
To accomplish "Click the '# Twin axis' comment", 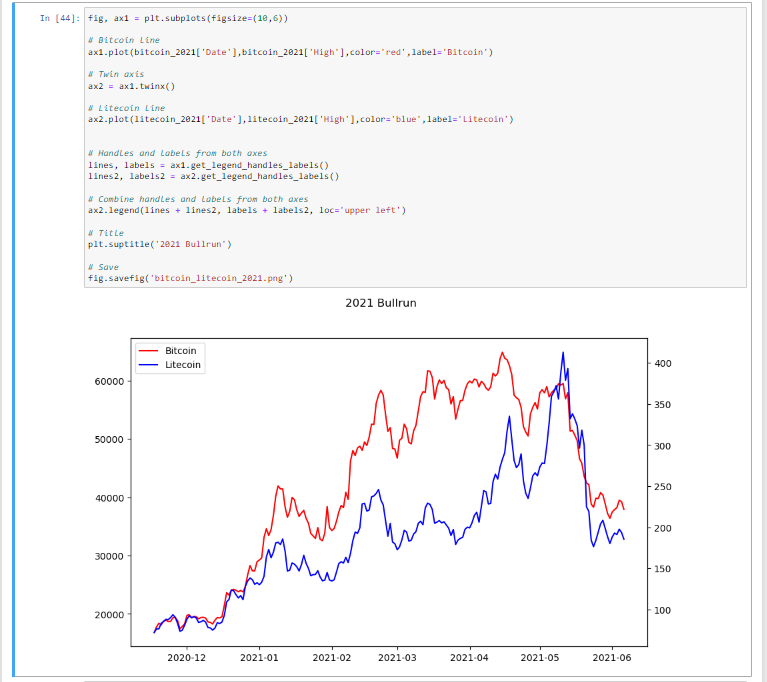I will [115, 74].
